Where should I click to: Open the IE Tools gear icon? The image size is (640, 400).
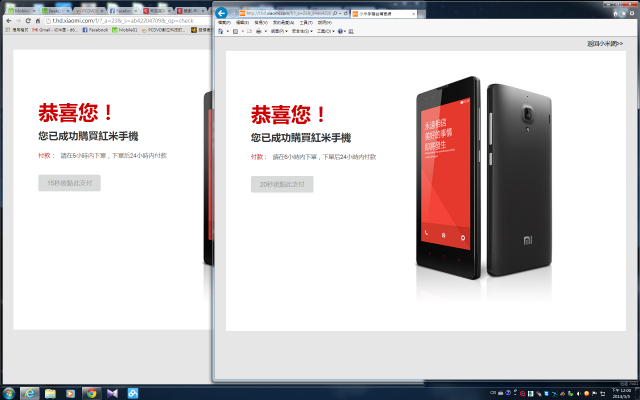point(632,13)
